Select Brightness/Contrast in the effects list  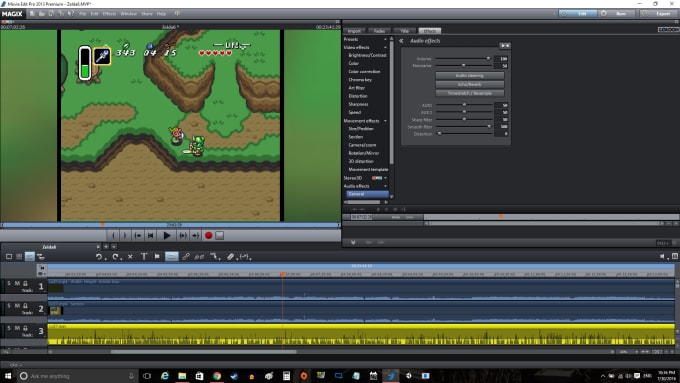(367, 56)
